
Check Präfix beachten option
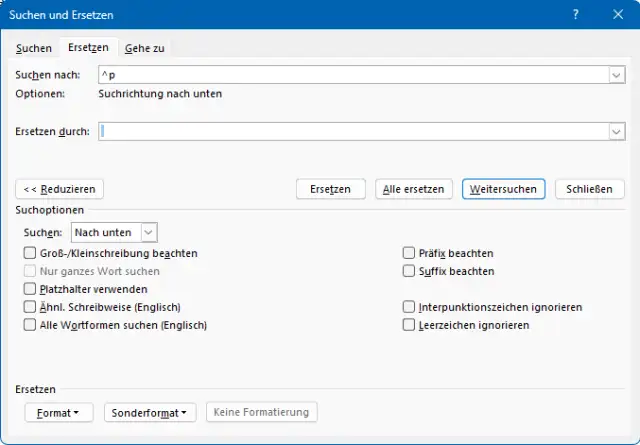[409, 254]
